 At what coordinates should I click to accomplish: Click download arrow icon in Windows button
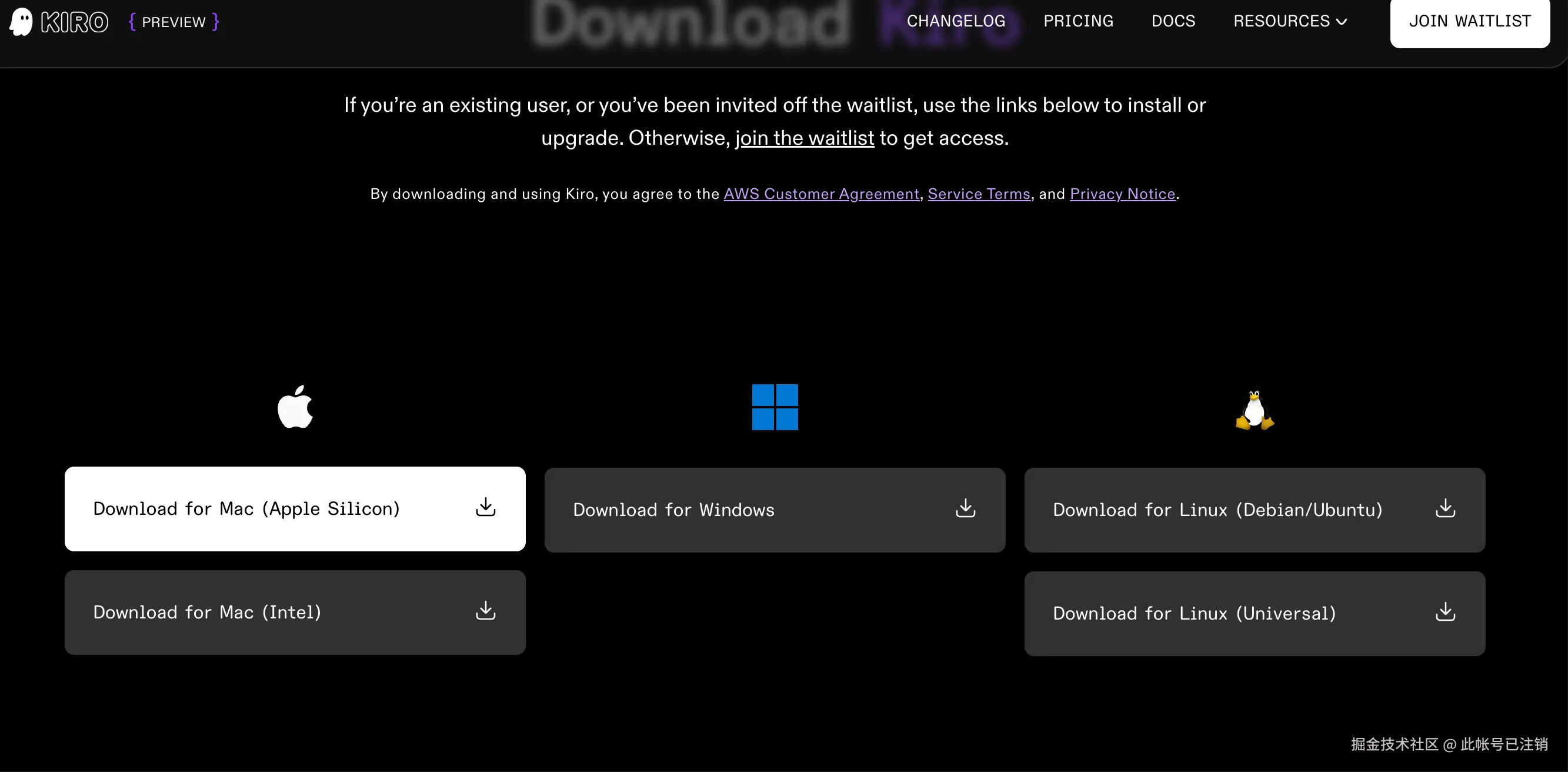click(x=965, y=508)
